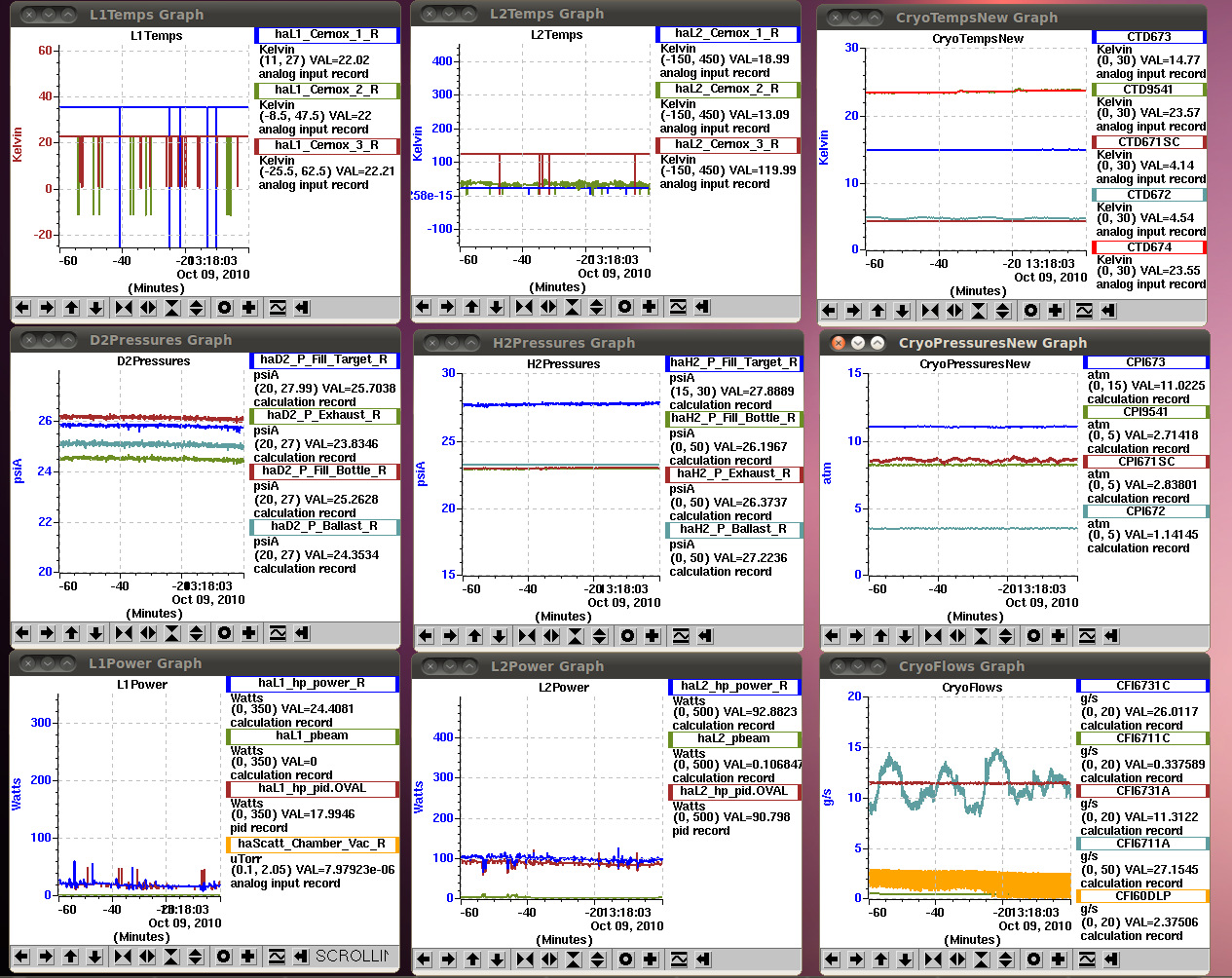The width and height of the screenshot is (1232, 978).
Task: Select the haL1_Cernox_1_R legend label
Action: click(x=327, y=34)
